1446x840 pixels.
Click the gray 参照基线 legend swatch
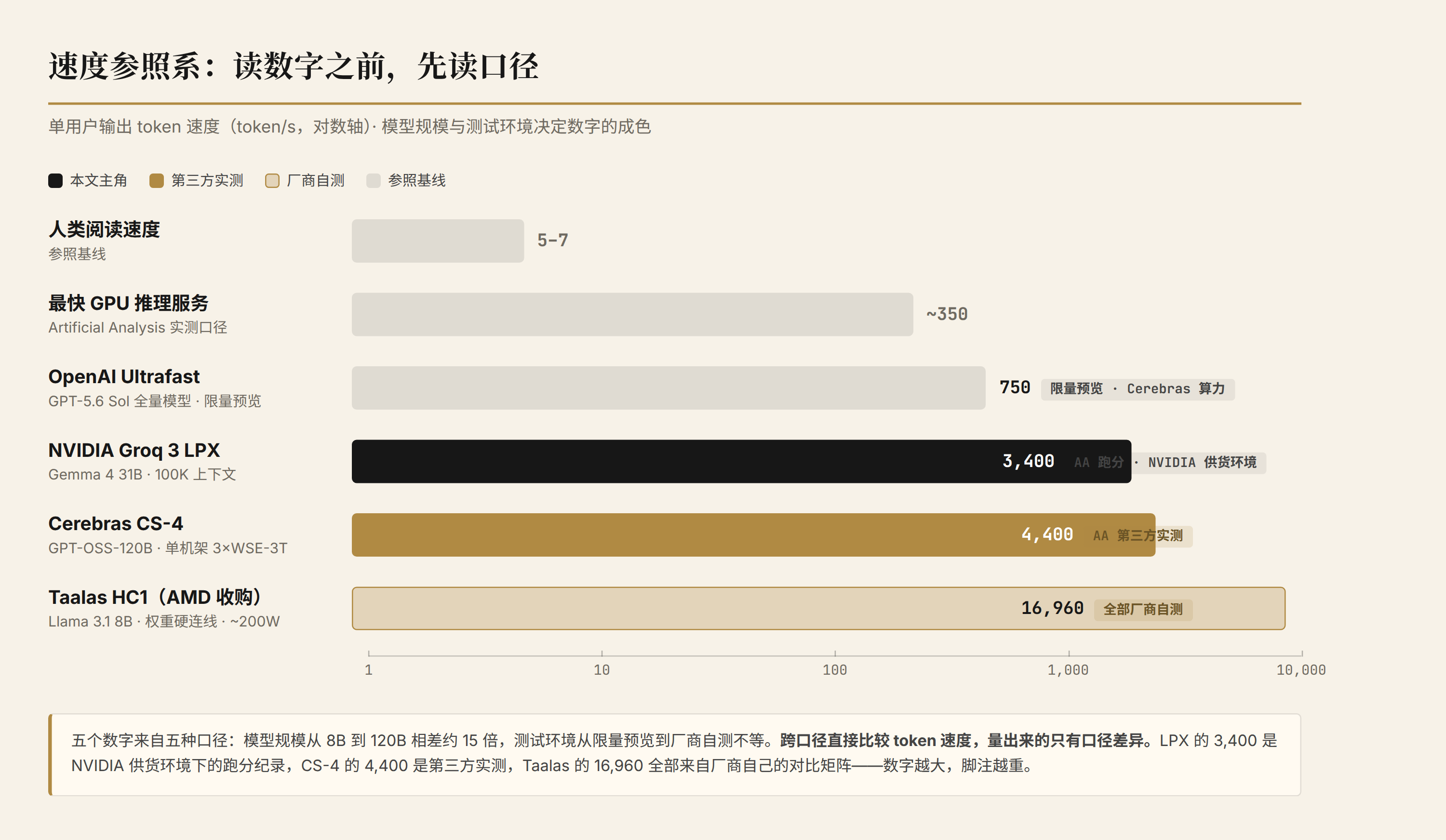click(x=374, y=181)
